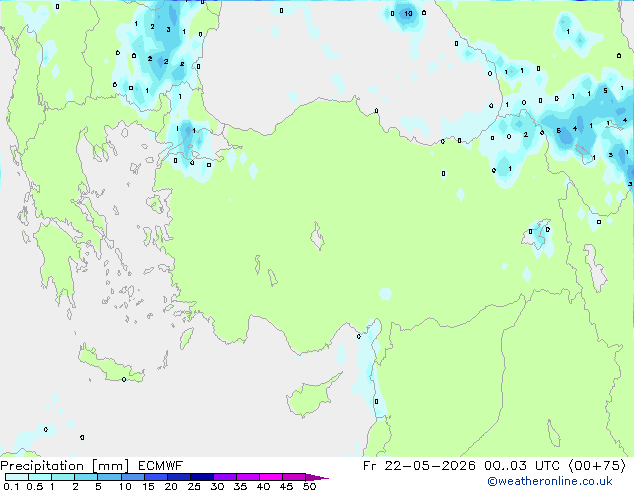Select the 5–10 mm legend swatch
Viewport: 634px width, 490px height.
pos(109,477)
